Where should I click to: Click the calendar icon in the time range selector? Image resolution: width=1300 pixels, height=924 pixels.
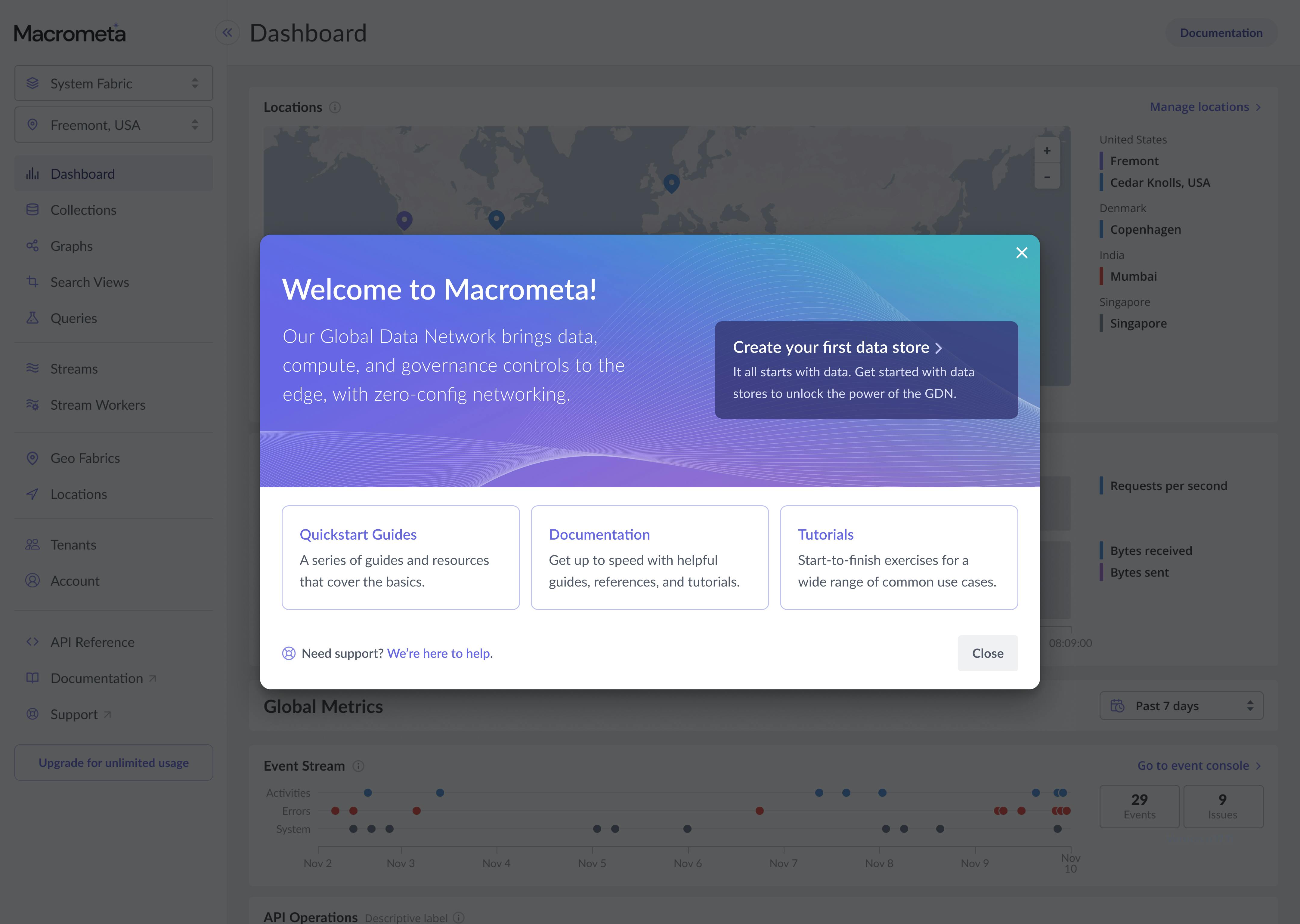click(1117, 706)
